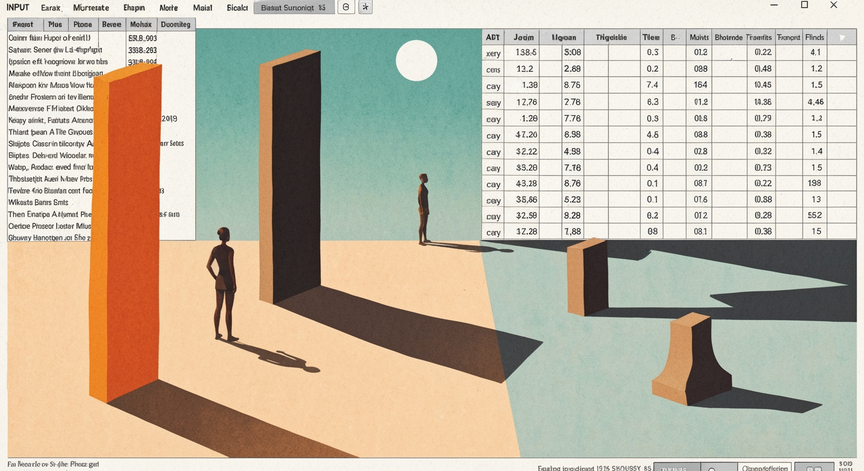Click the cell value 7,88
The height and width of the screenshot is (471, 864).
pos(572,231)
